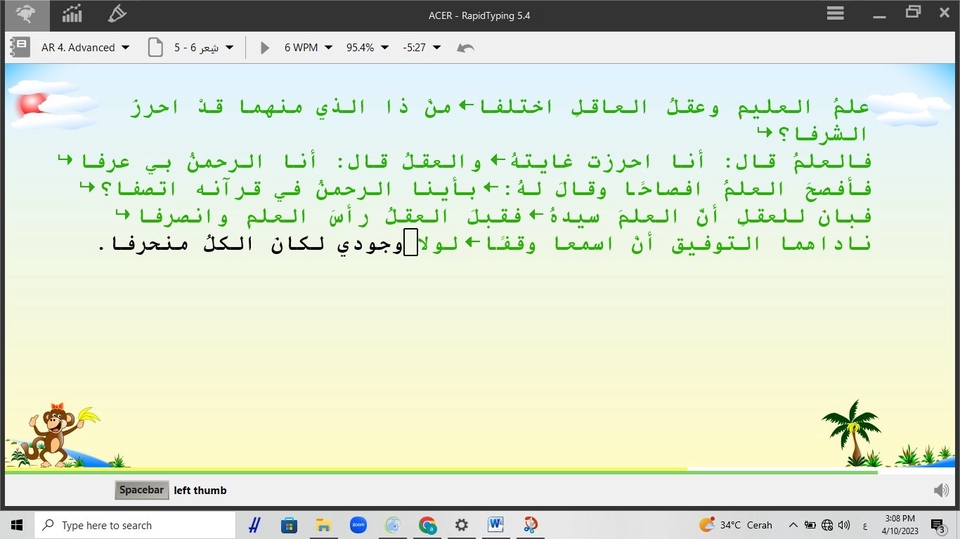Click the battery tray icon
This screenshot has height=539, width=960.
pos(810,525)
